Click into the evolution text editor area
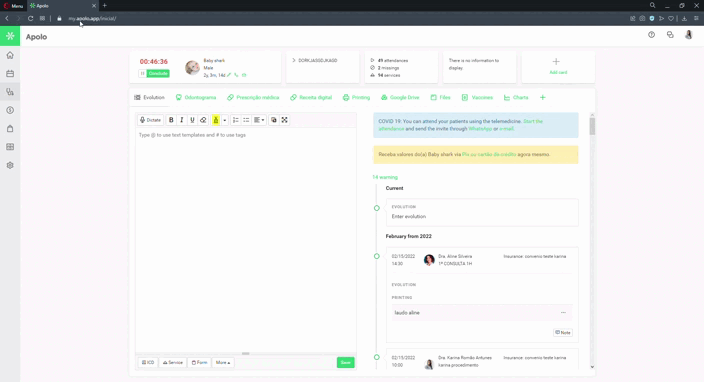 (x=246, y=240)
